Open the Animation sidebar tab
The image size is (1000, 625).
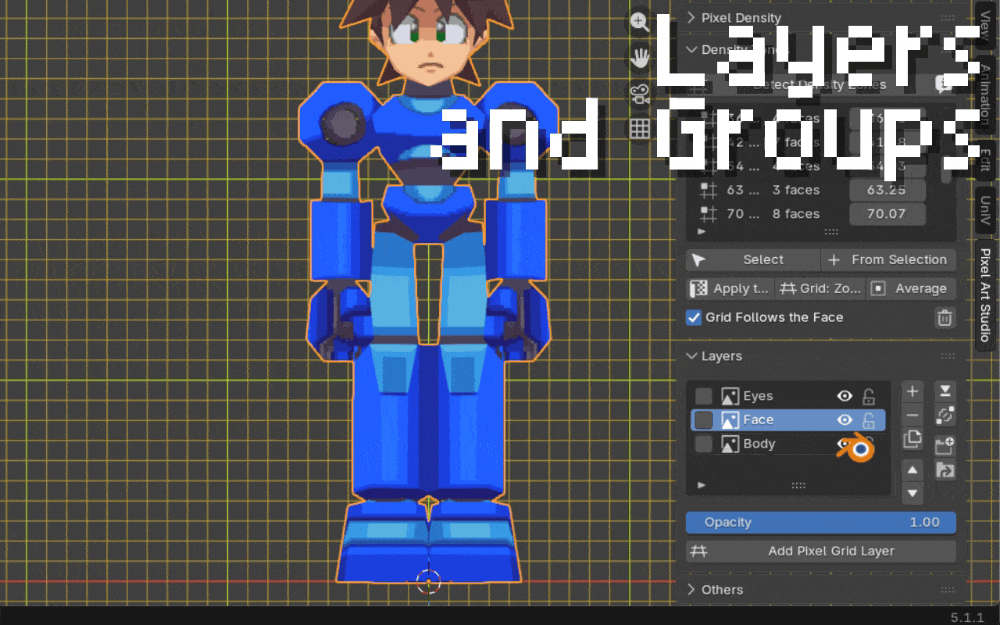(985, 93)
